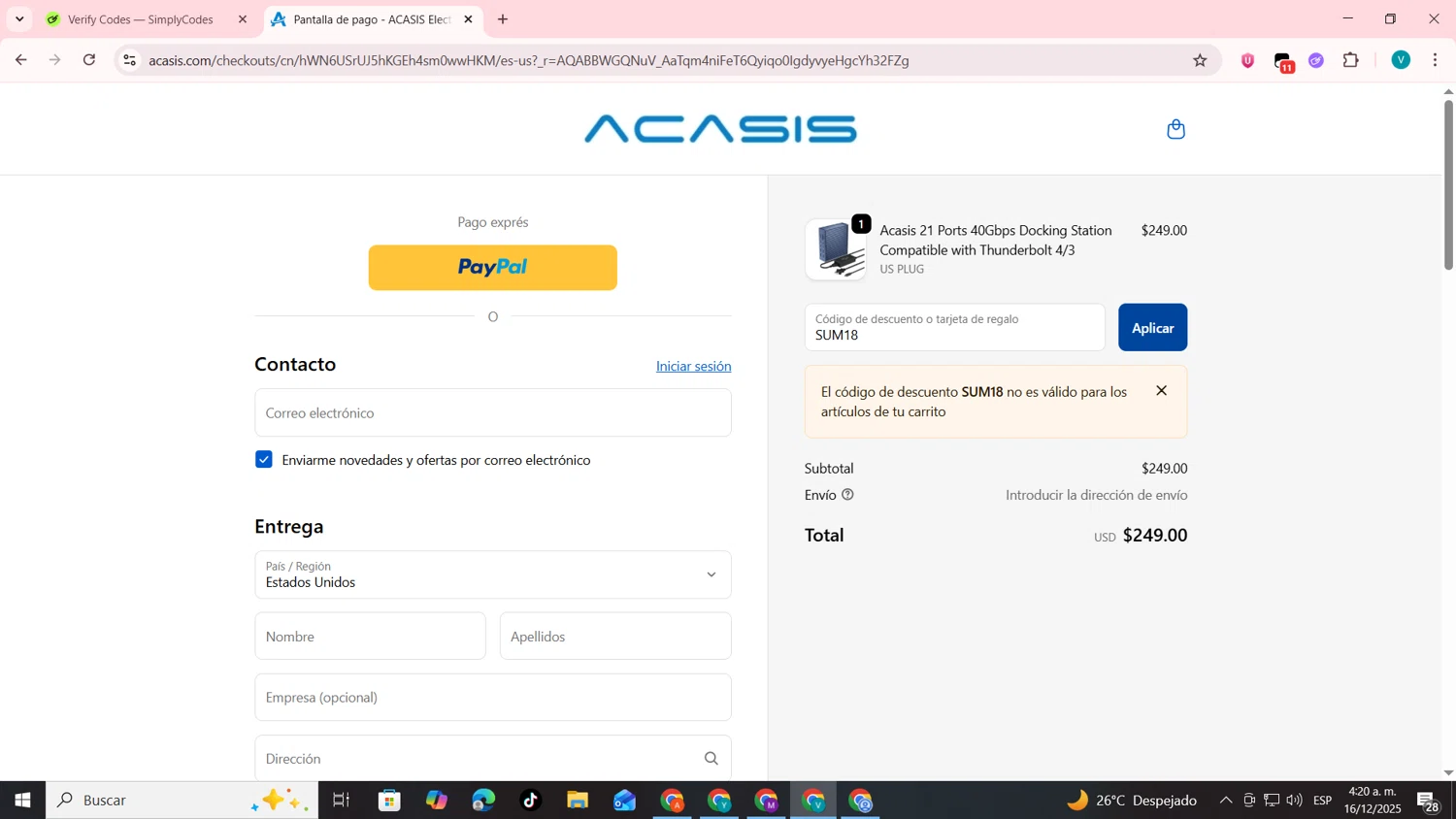Viewport: 1456px width, 819px height.
Task: Open the 26°C Despejado weather widget
Action: (x=1132, y=801)
